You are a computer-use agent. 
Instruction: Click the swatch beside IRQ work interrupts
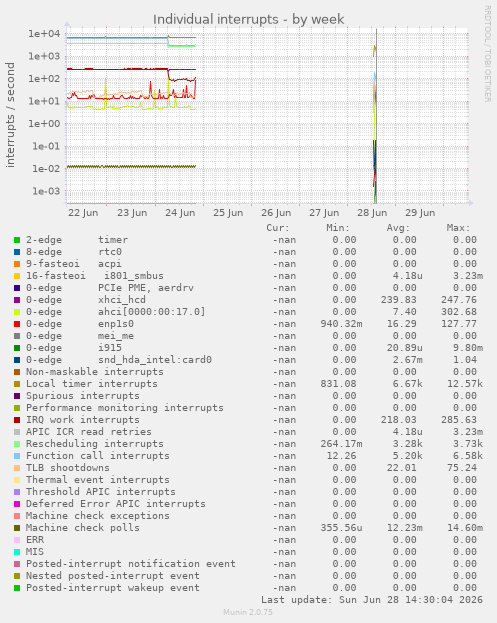[x=17, y=420]
